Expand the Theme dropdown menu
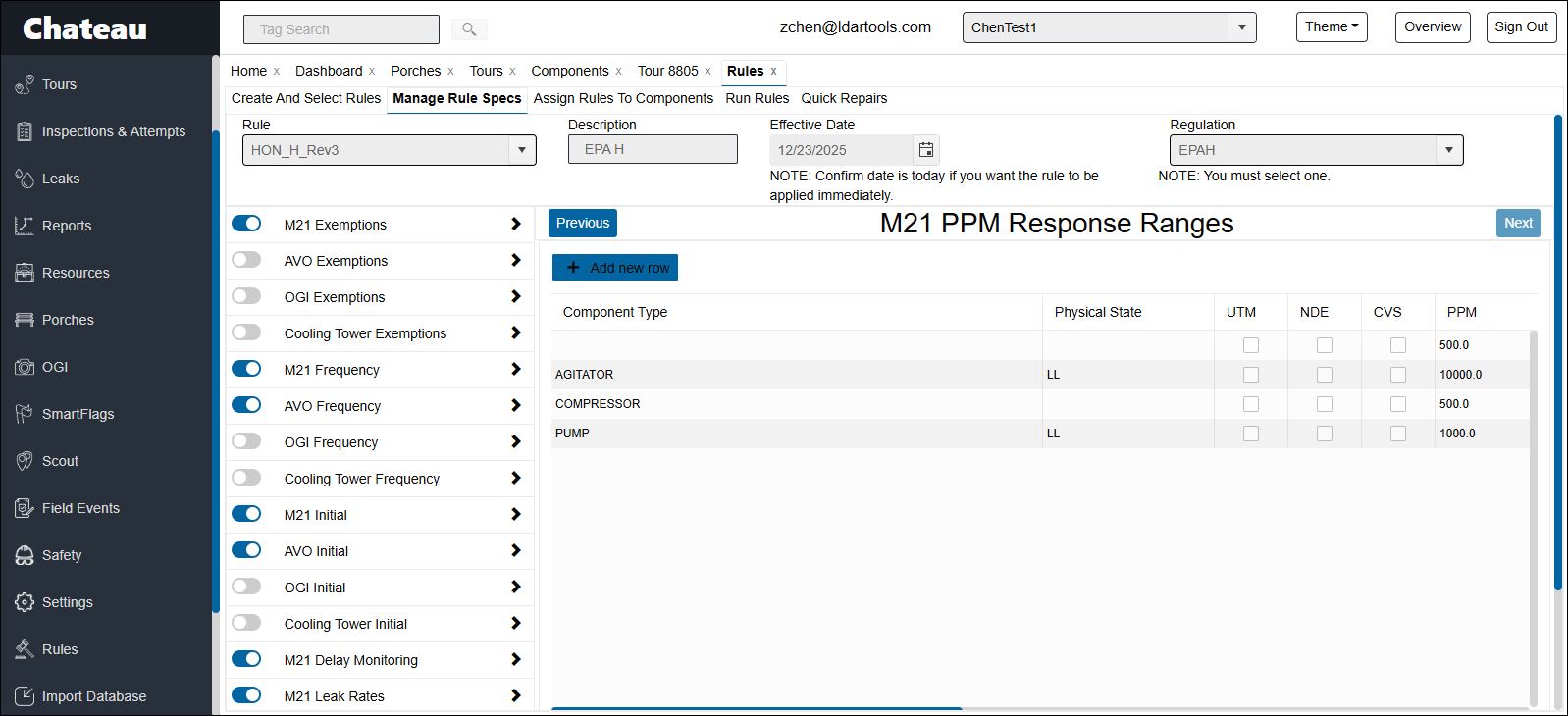This screenshot has width=1568, height=716. pos(1331,27)
